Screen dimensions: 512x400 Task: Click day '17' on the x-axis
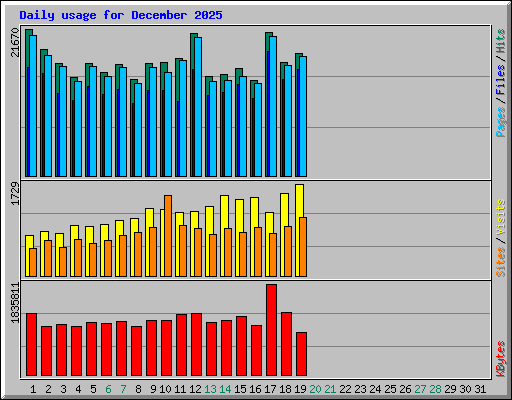click(x=270, y=389)
